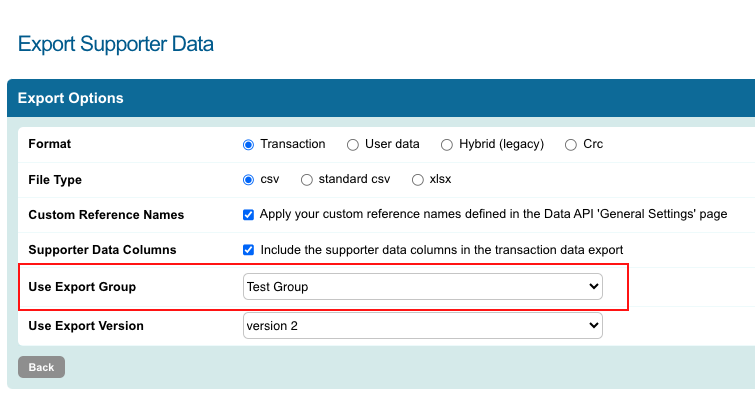Untick the apply custom reference names checkbox
Viewport: 755px width, 405px height.
249,215
